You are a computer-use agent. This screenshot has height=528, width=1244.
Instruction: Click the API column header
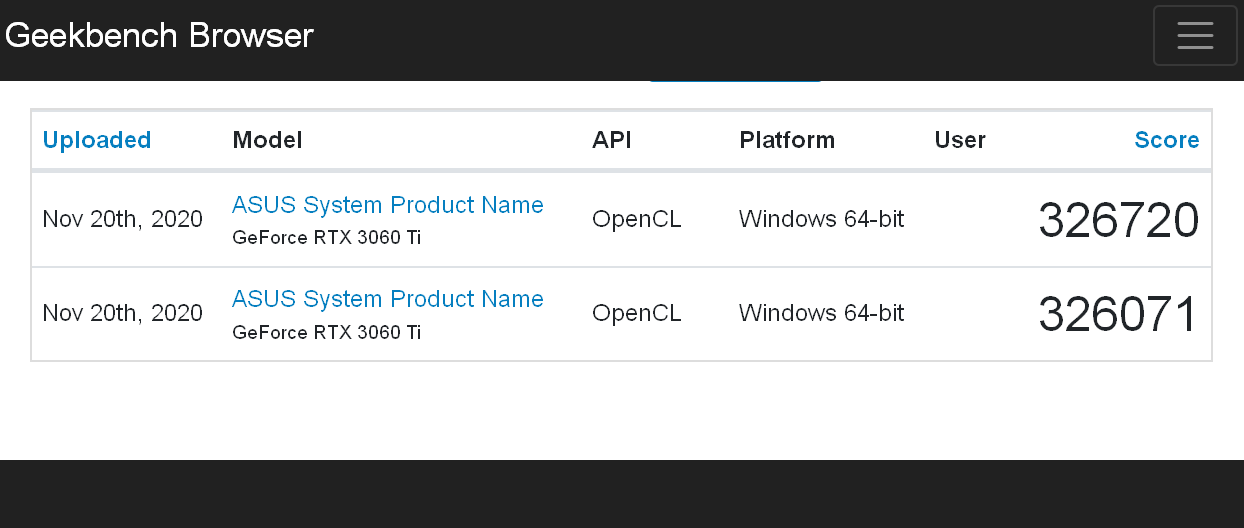tap(612, 140)
